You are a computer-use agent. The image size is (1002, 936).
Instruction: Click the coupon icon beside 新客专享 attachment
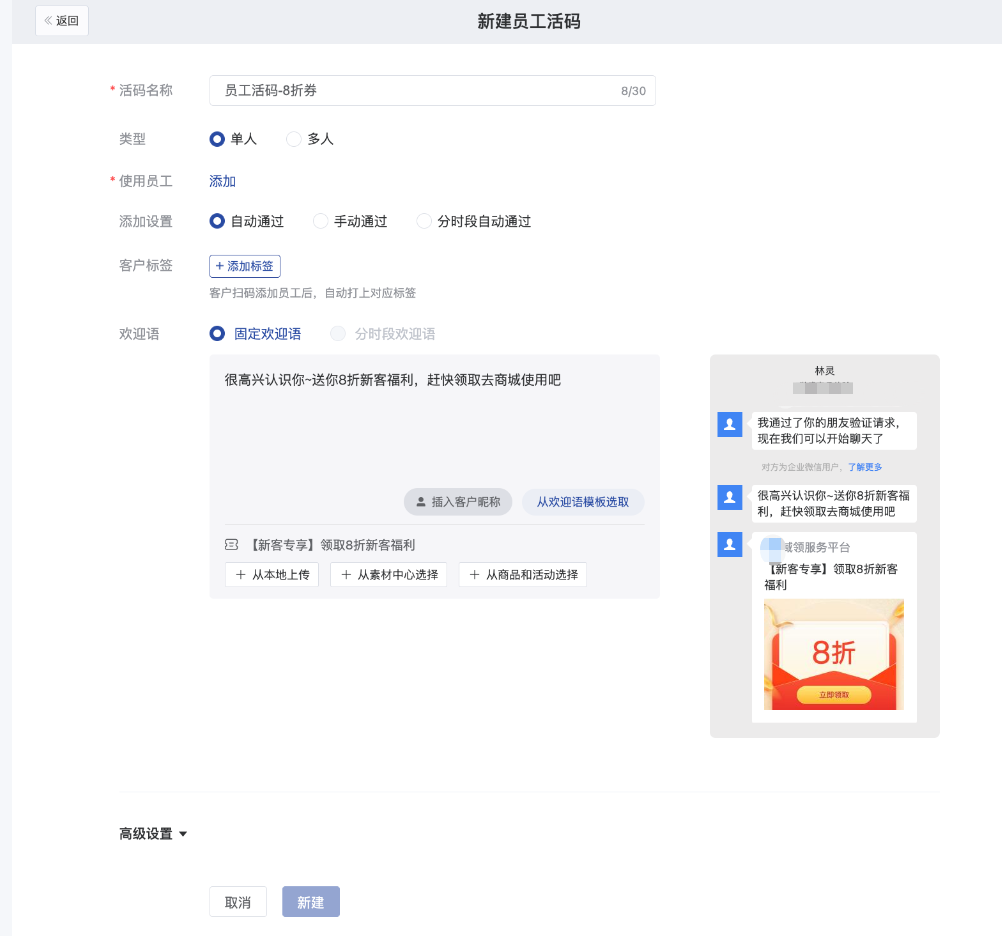[x=231, y=545]
